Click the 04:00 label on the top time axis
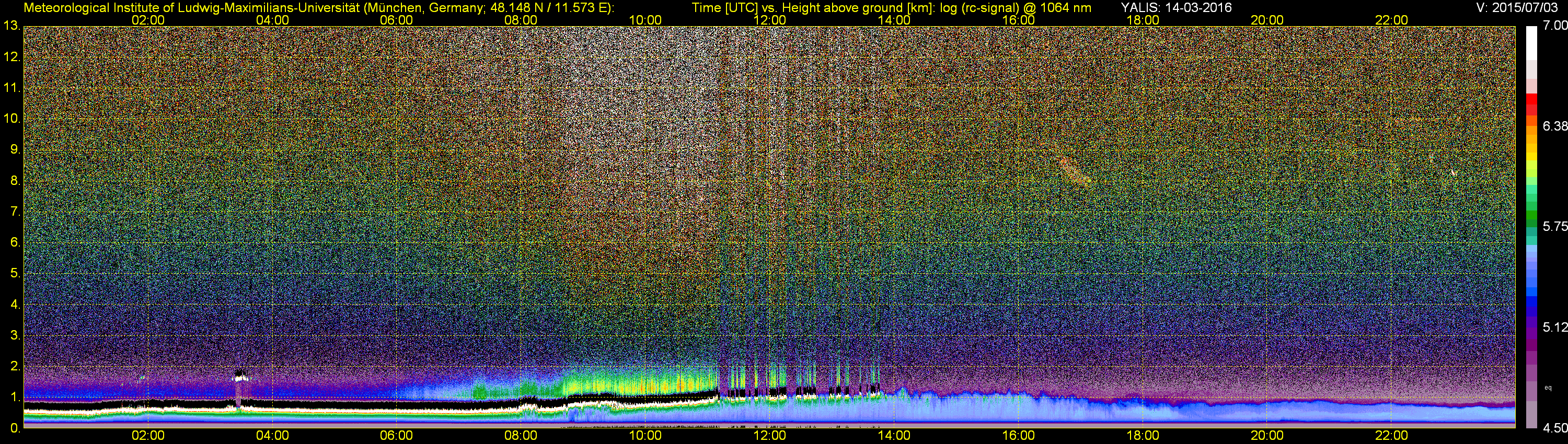 point(272,20)
